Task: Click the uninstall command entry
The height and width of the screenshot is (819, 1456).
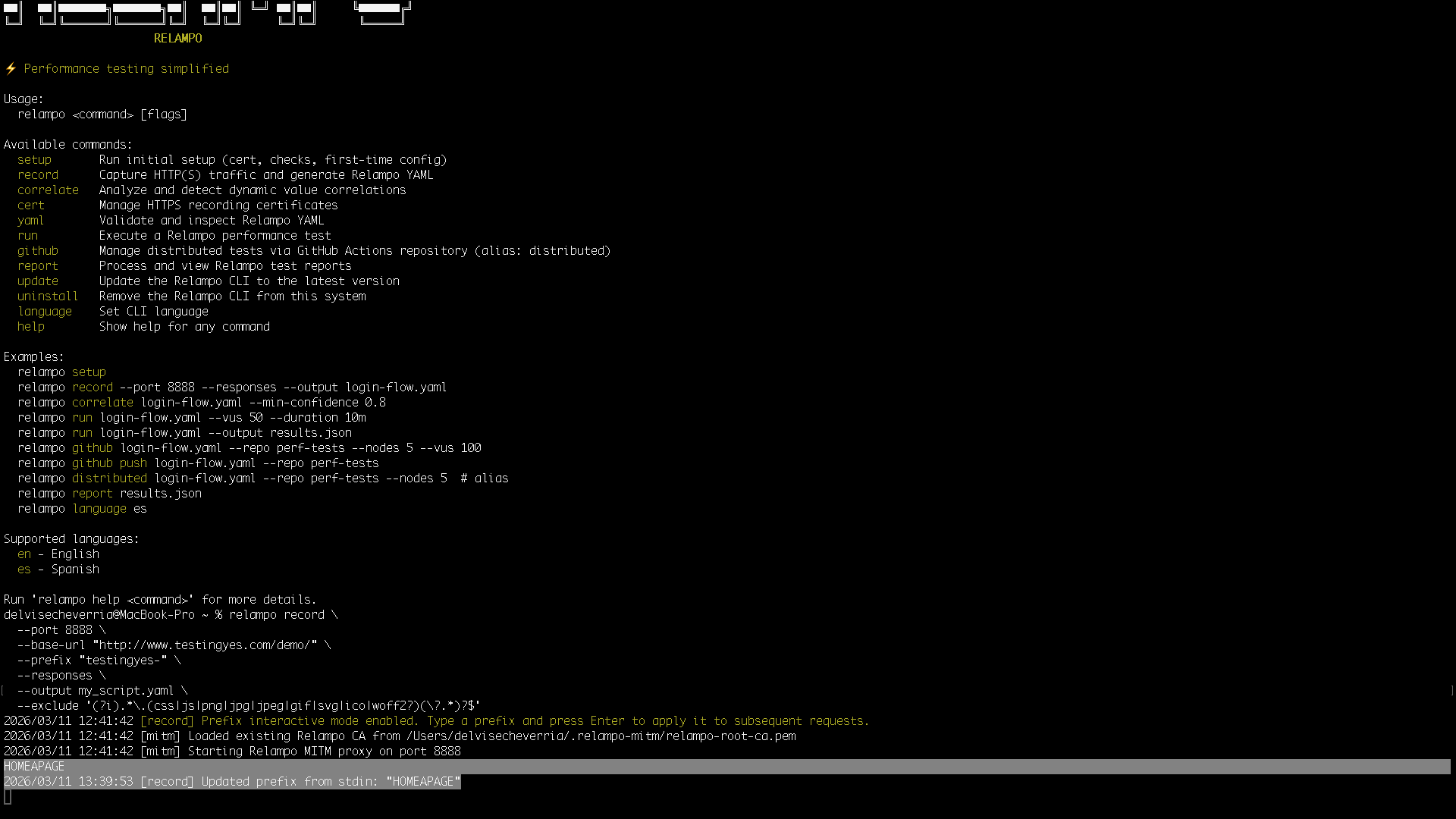Action: pos(47,296)
